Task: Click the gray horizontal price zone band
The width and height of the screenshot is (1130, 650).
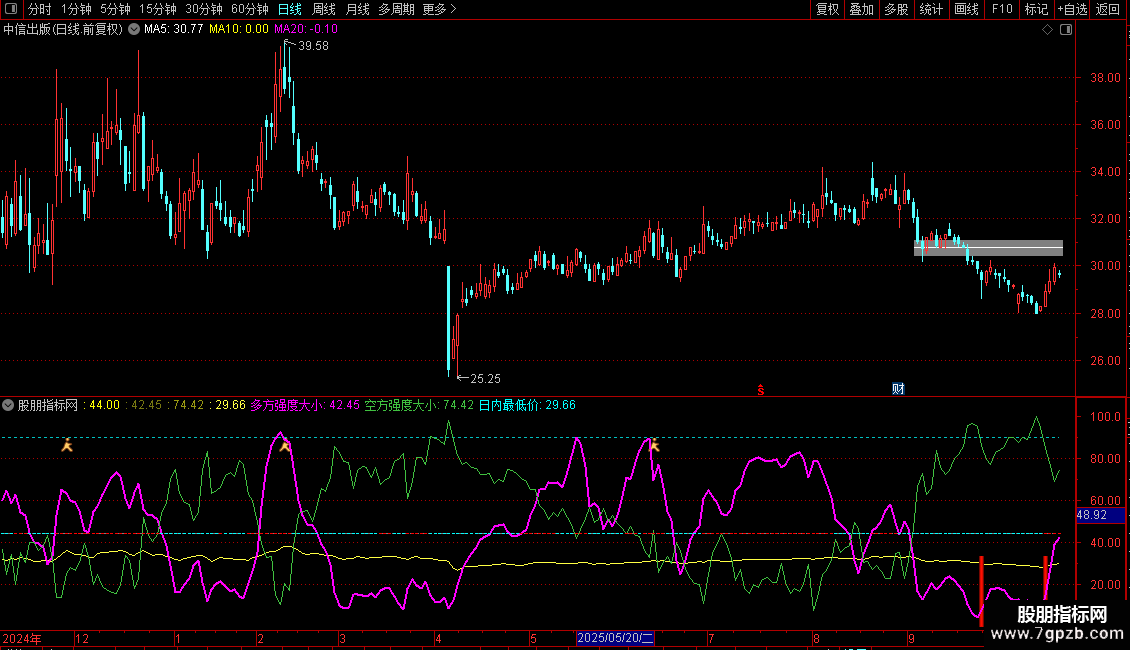Action: pyautogui.click(x=988, y=248)
